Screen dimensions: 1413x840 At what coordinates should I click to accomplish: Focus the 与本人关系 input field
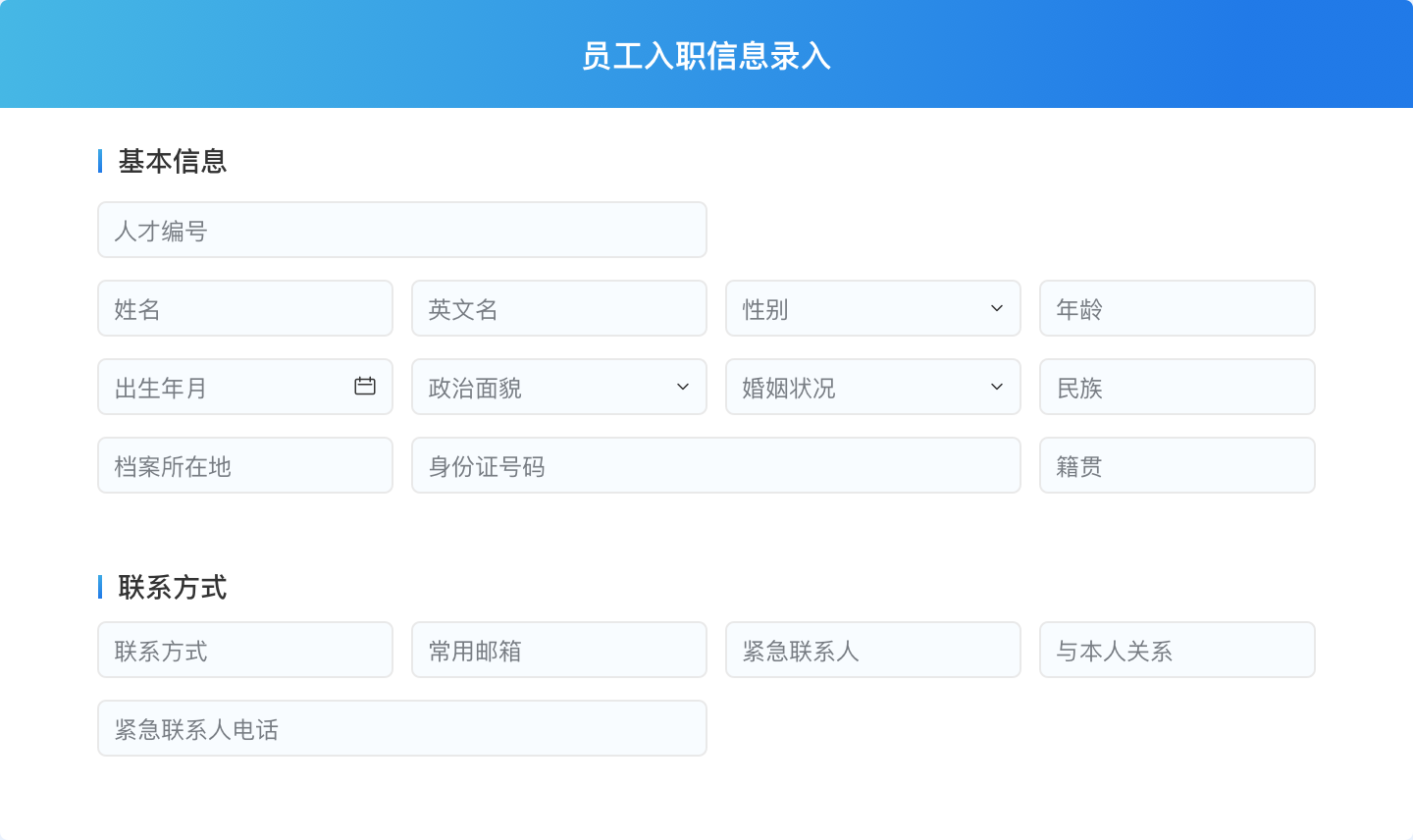(x=1177, y=650)
